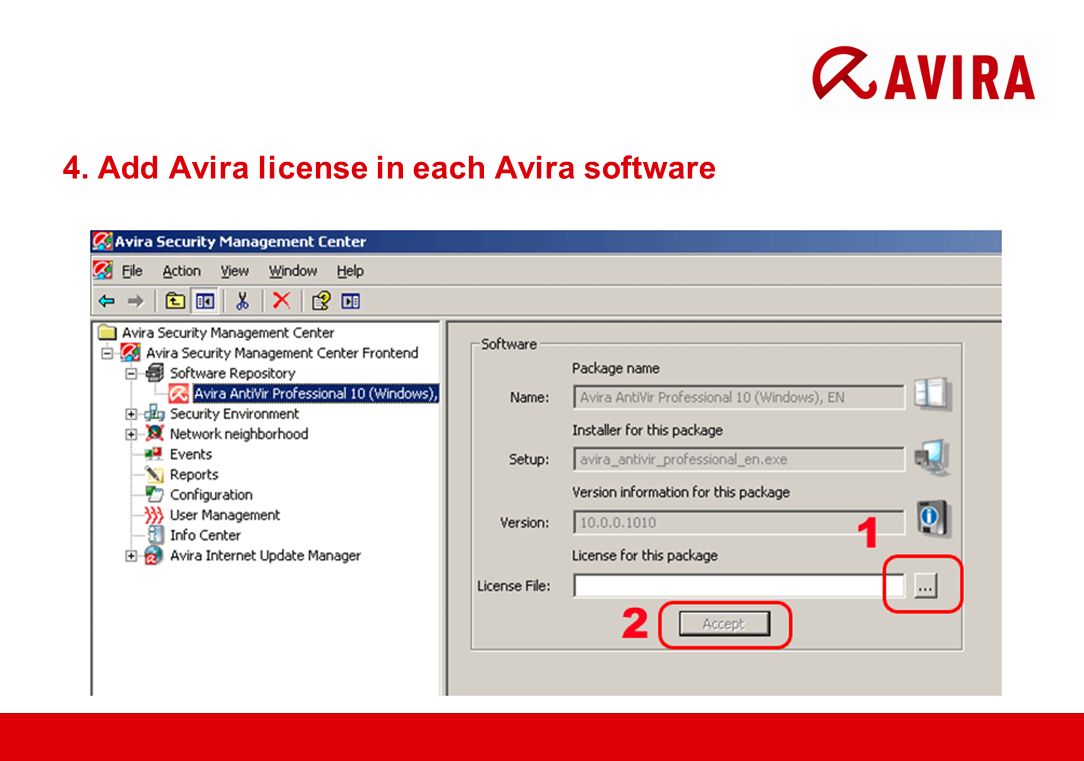Select Configuration label in tree
This screenshot has height=761, width=1084.
(x=211, y=495)
